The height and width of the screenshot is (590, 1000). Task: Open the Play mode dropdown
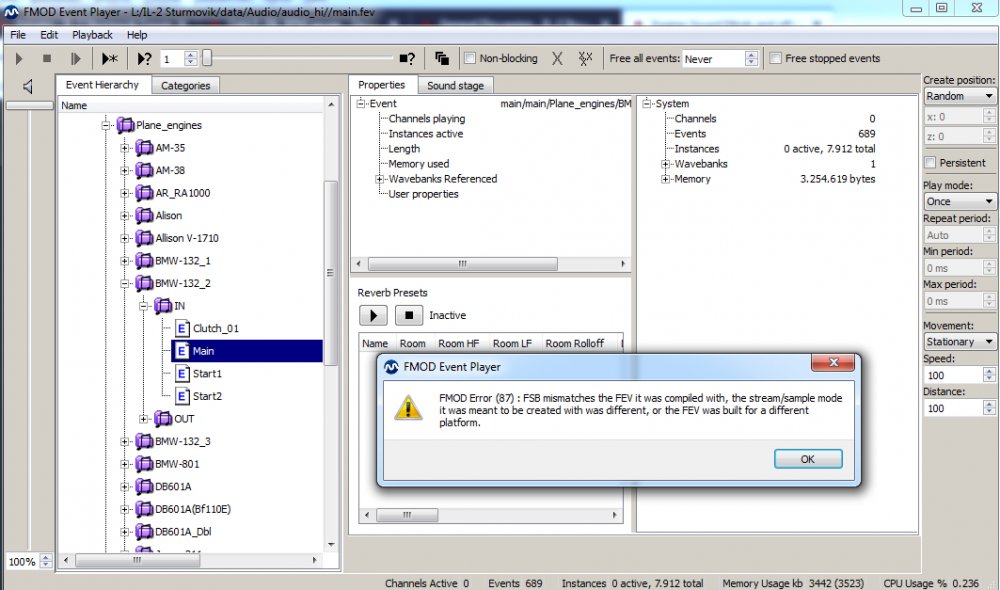959,201
